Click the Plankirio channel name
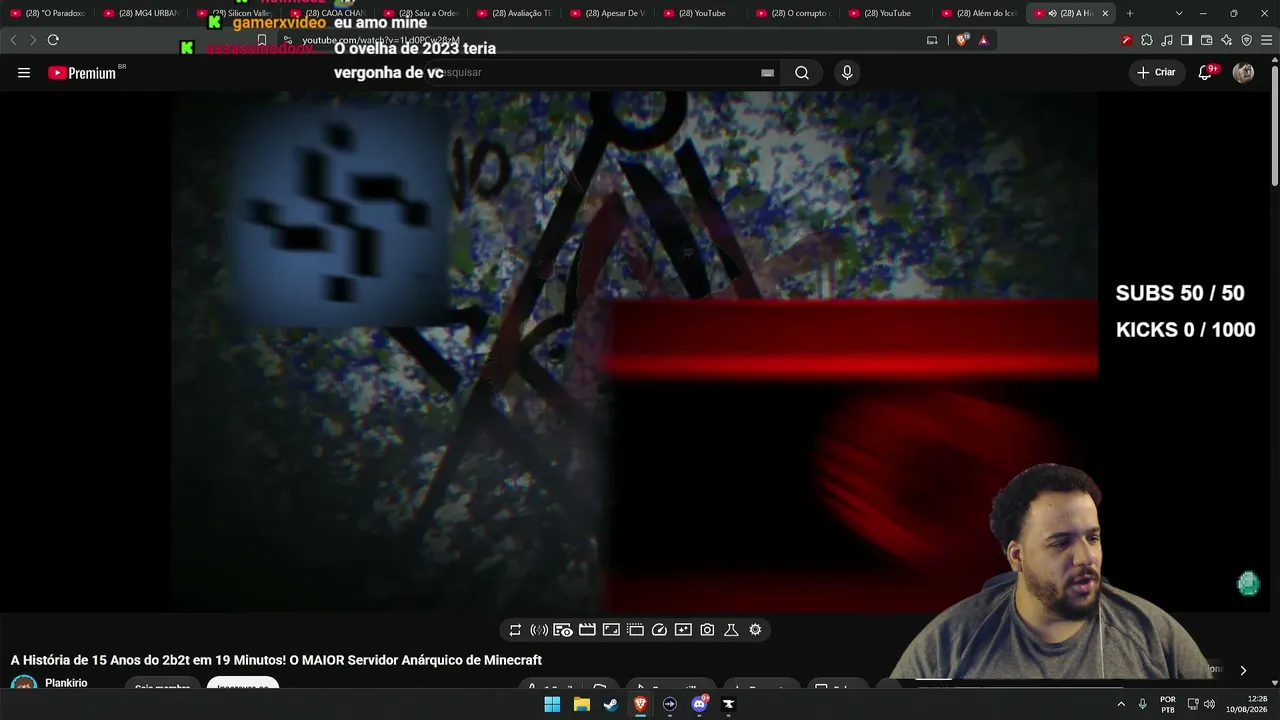This screenshot has height=720, width=1280. (66, 683)
